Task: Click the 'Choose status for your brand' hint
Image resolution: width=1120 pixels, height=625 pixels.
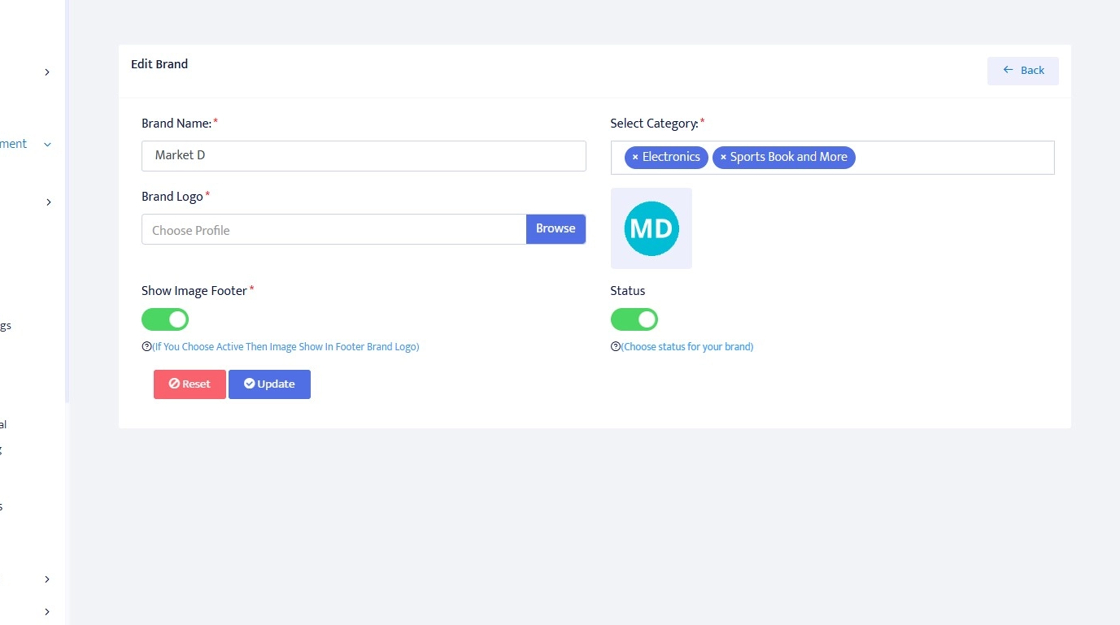Action: [x=687, y=346]
